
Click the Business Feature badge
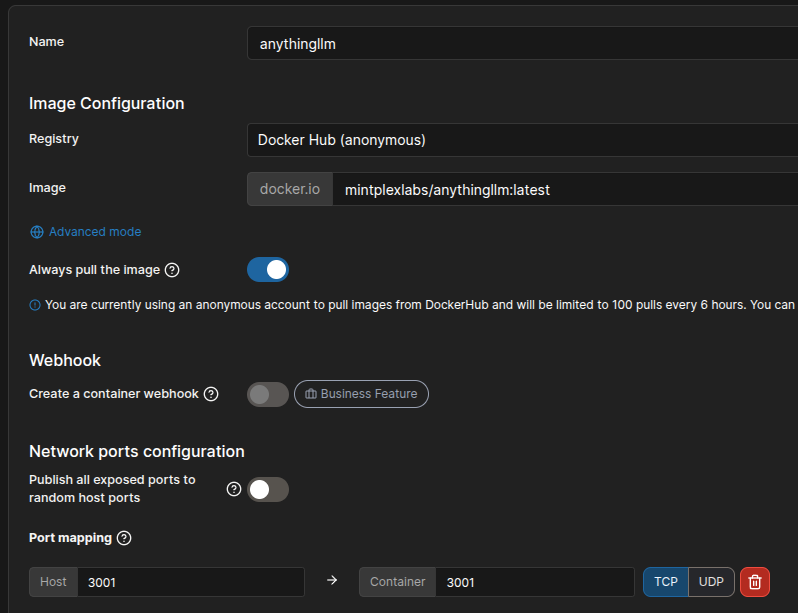pos(361,394)
